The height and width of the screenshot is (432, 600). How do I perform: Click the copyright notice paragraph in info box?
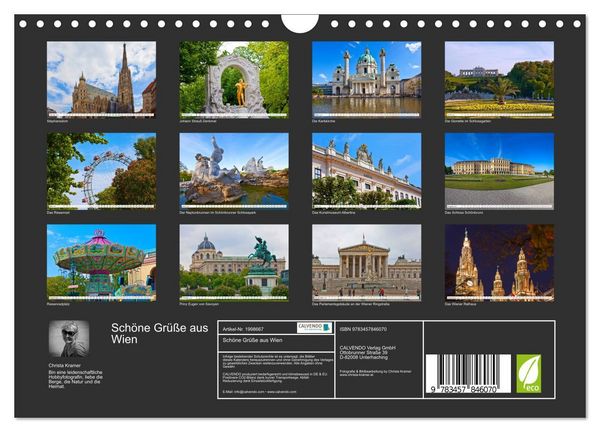[277, 361]
